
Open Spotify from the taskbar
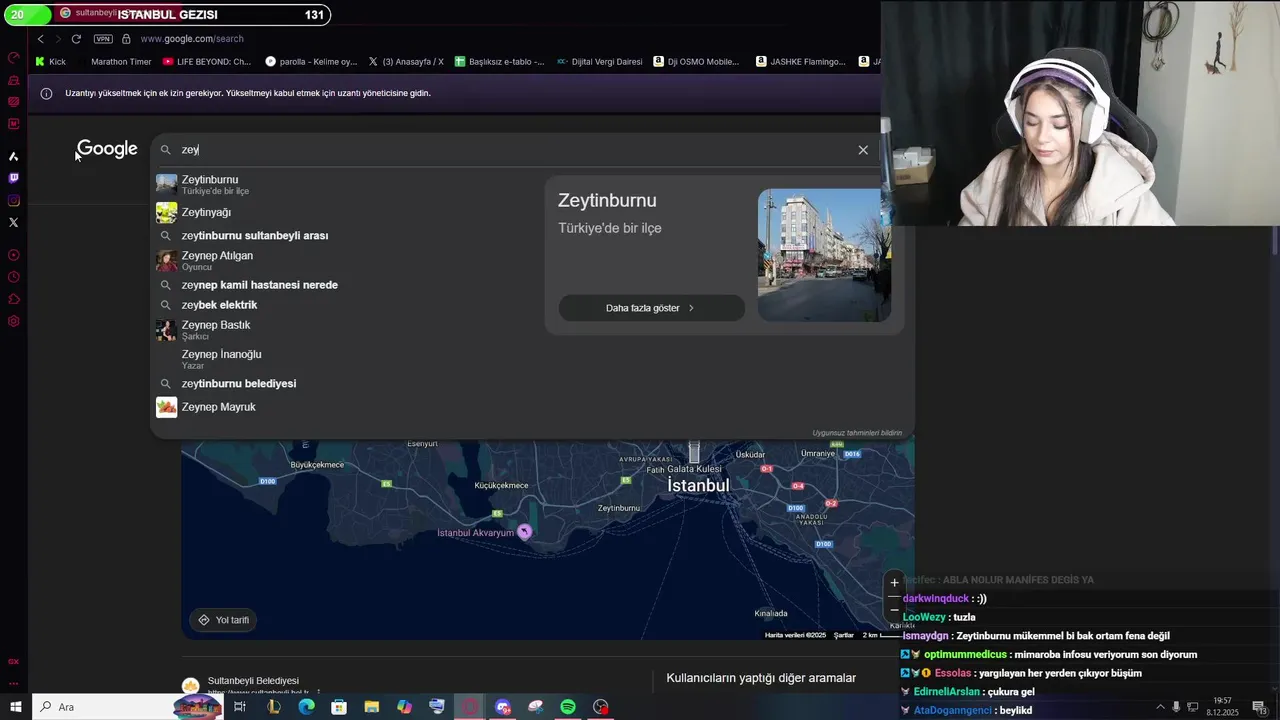[x=568, y=707]
